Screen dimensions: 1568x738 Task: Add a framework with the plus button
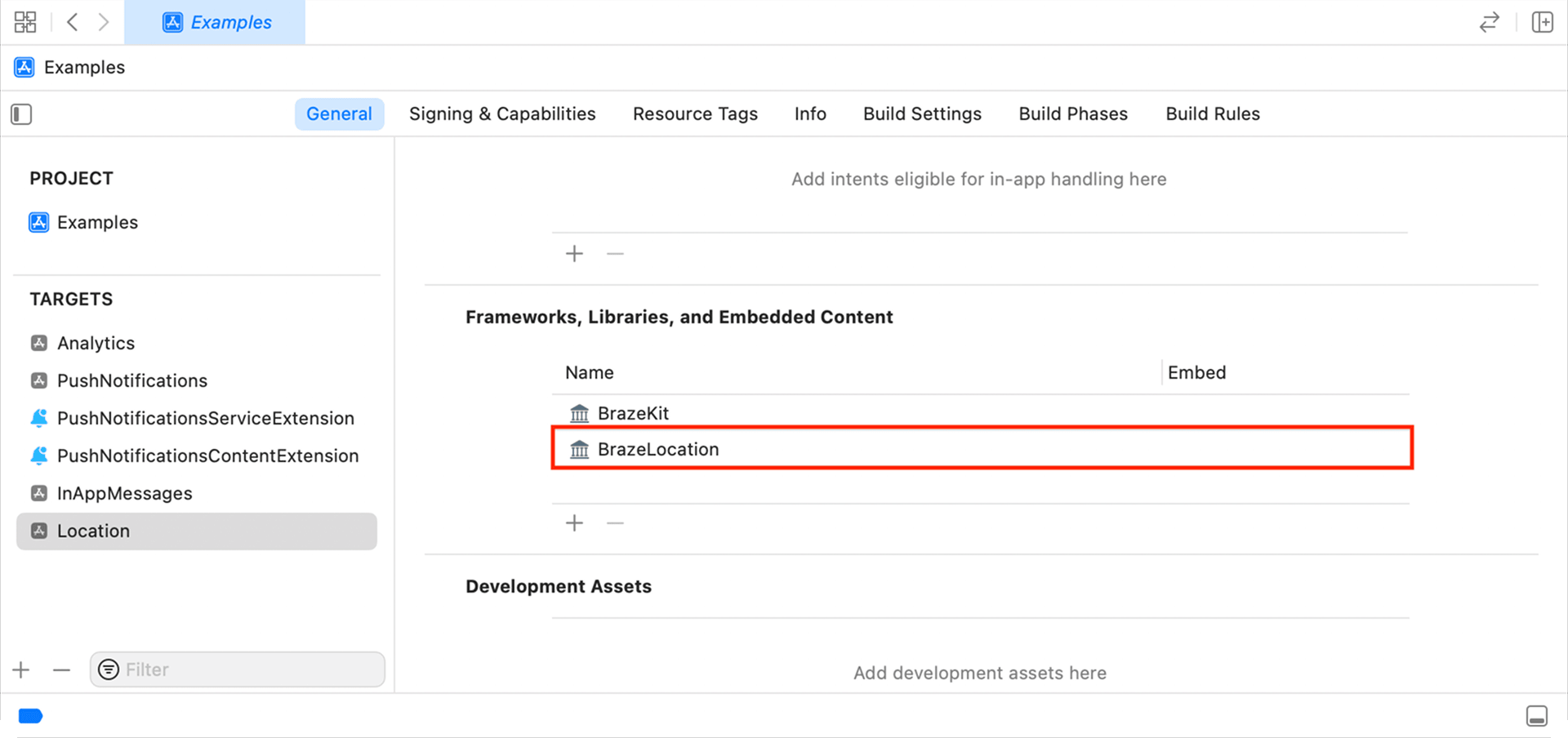point(574,523)
